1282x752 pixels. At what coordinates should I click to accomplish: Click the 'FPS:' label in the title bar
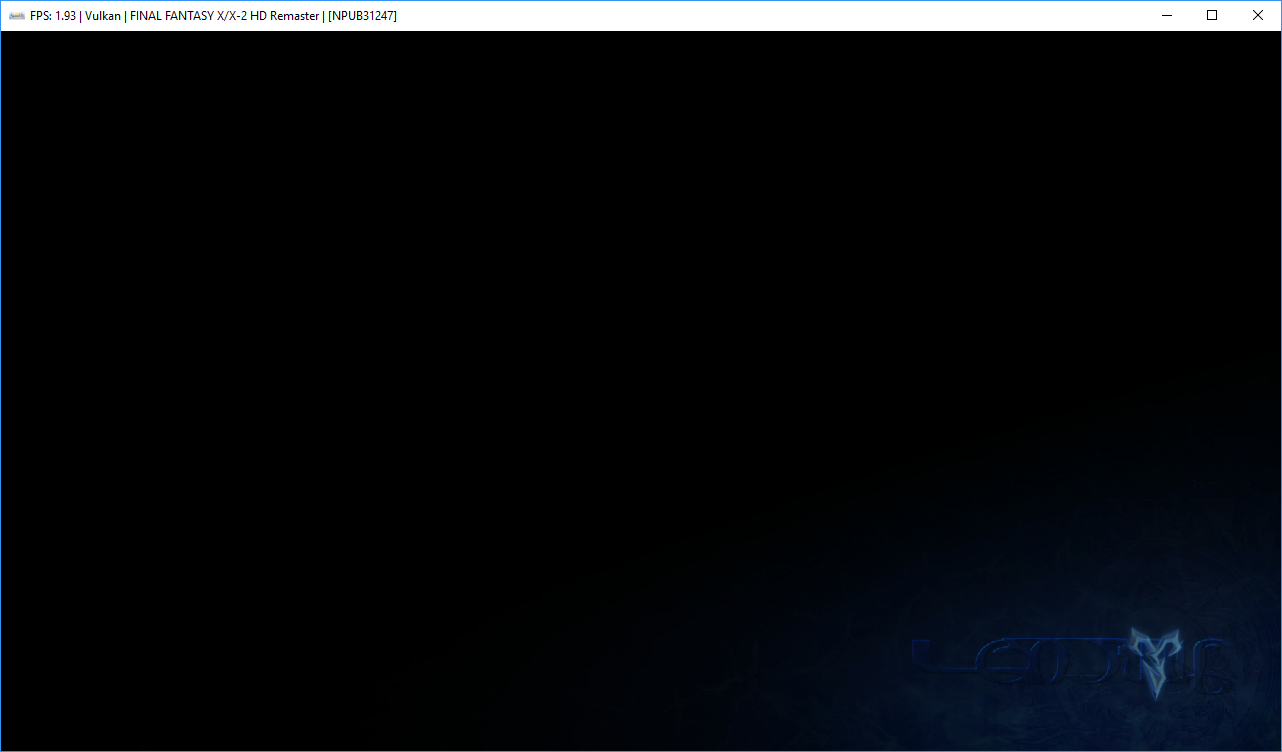click(x=41, y=16)
